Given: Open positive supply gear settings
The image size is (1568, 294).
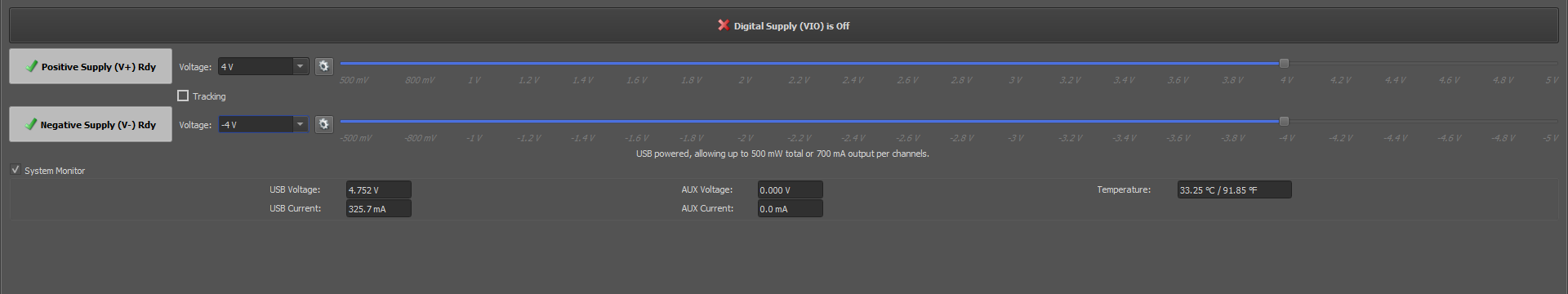Looking at the screenshot, I should tap(324, 66).
